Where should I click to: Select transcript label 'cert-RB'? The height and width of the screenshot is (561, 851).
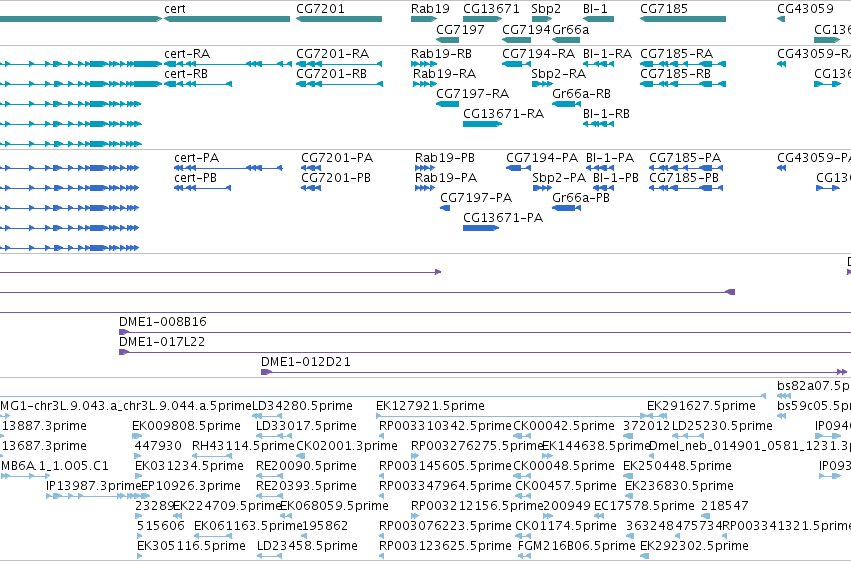click(x=186, y=74)
